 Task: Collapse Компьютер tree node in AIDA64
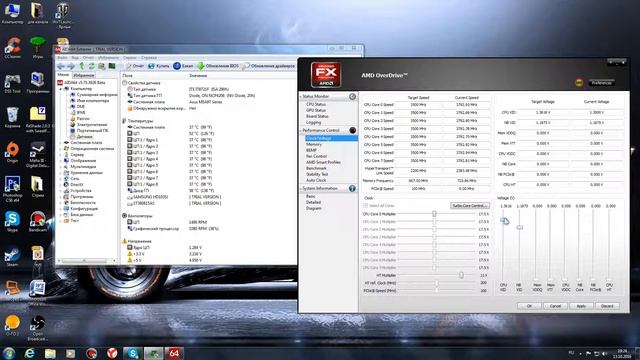click(61, 89)
